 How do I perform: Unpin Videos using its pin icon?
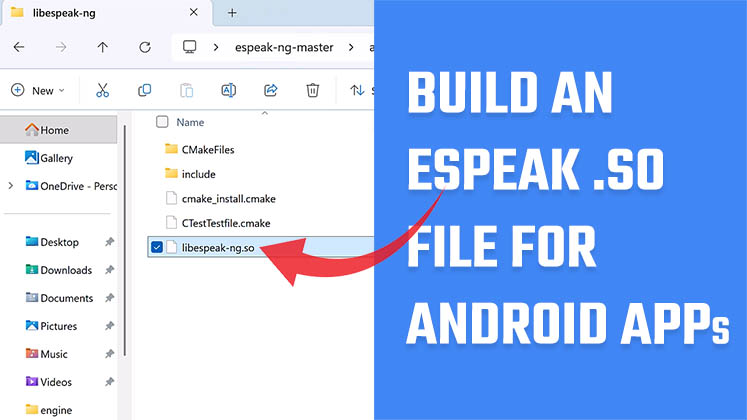tap(110, 382)
